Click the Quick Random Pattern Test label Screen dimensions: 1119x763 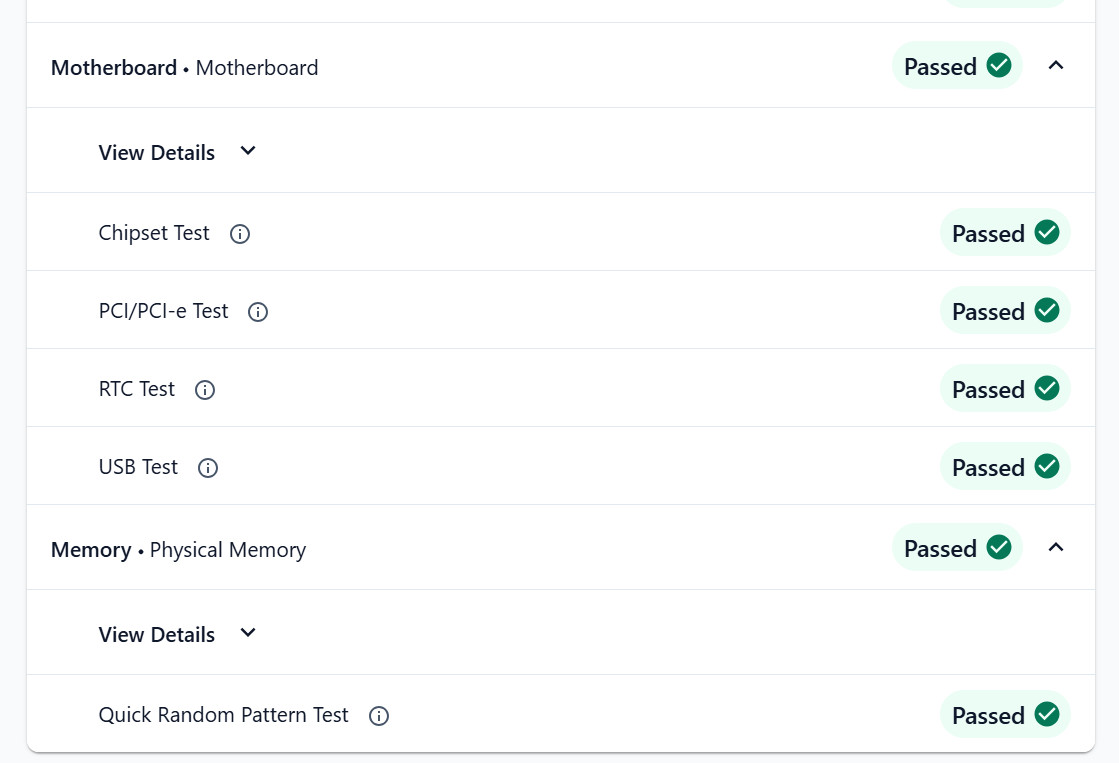coord(223,715)
